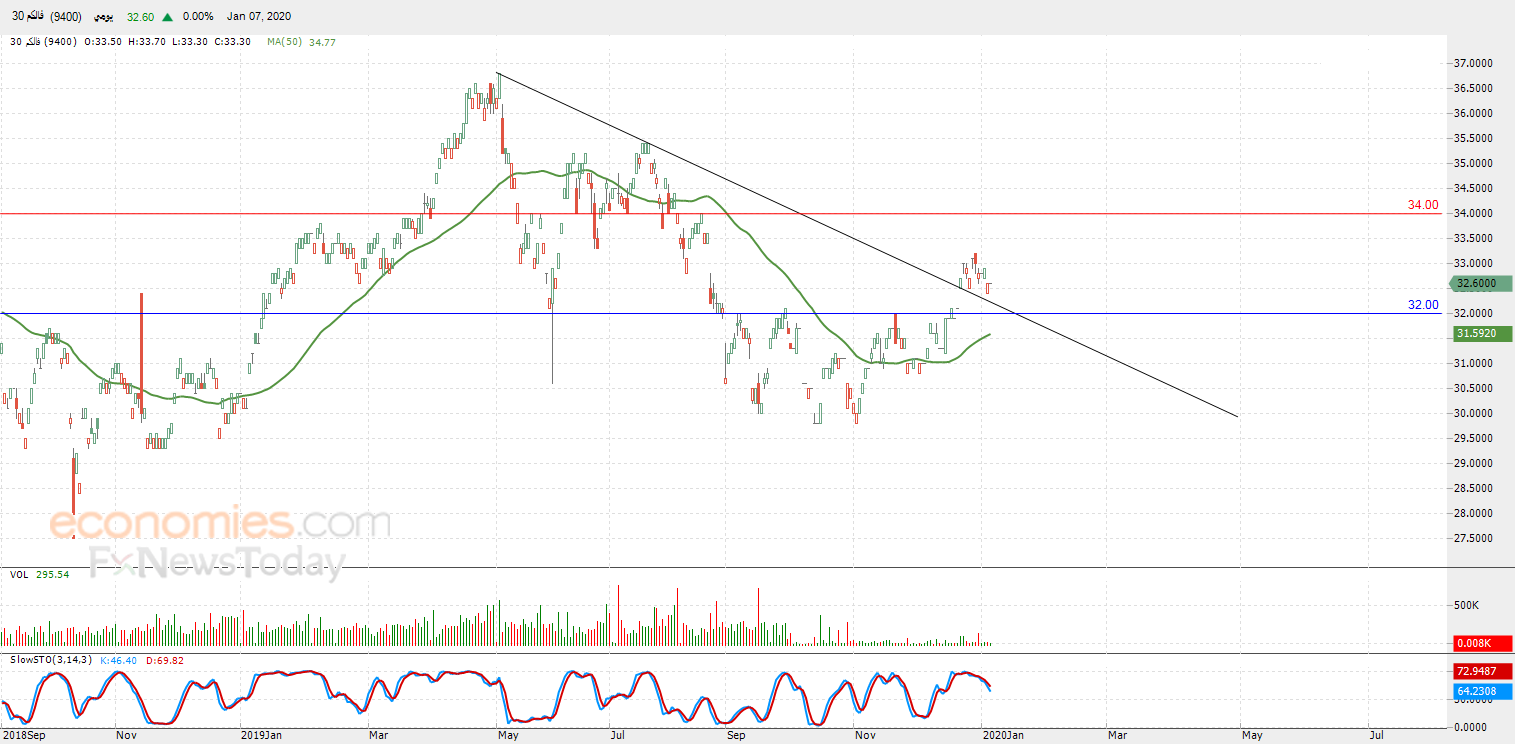Click the red volume tag 0.008K

(x=1482, y=644)
